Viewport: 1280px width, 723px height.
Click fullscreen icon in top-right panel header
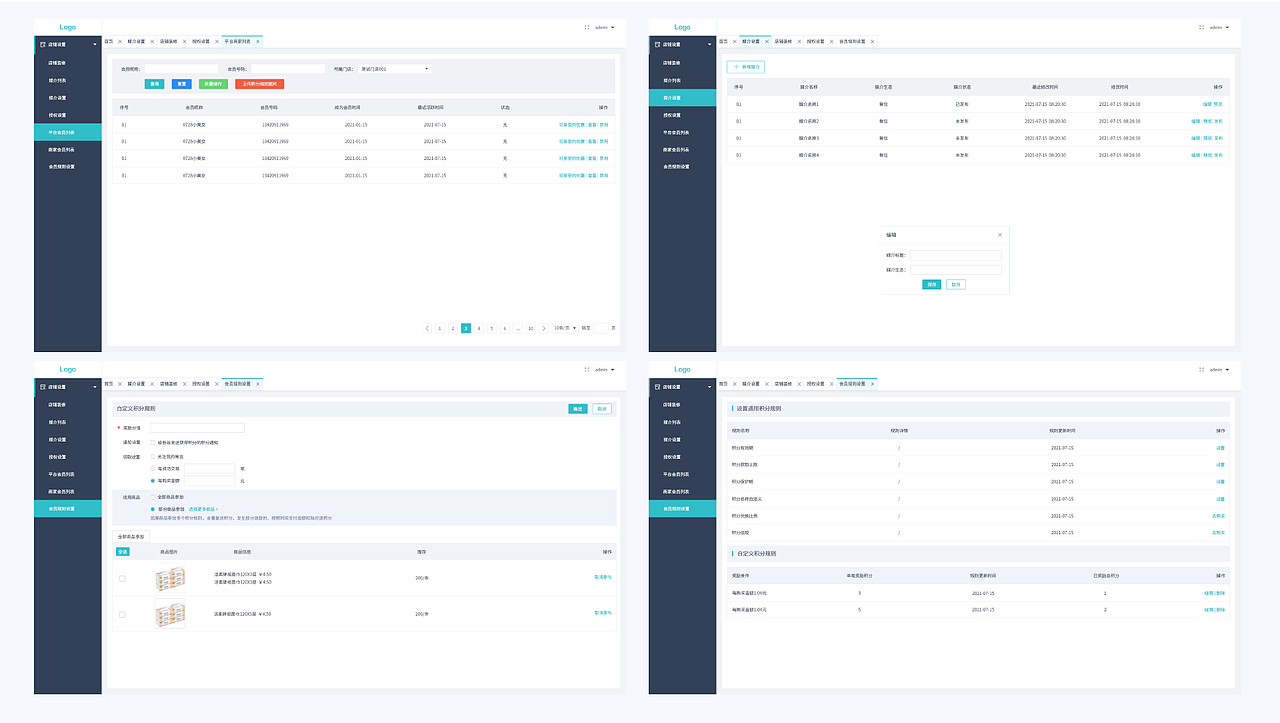(x=1202, y=27)
